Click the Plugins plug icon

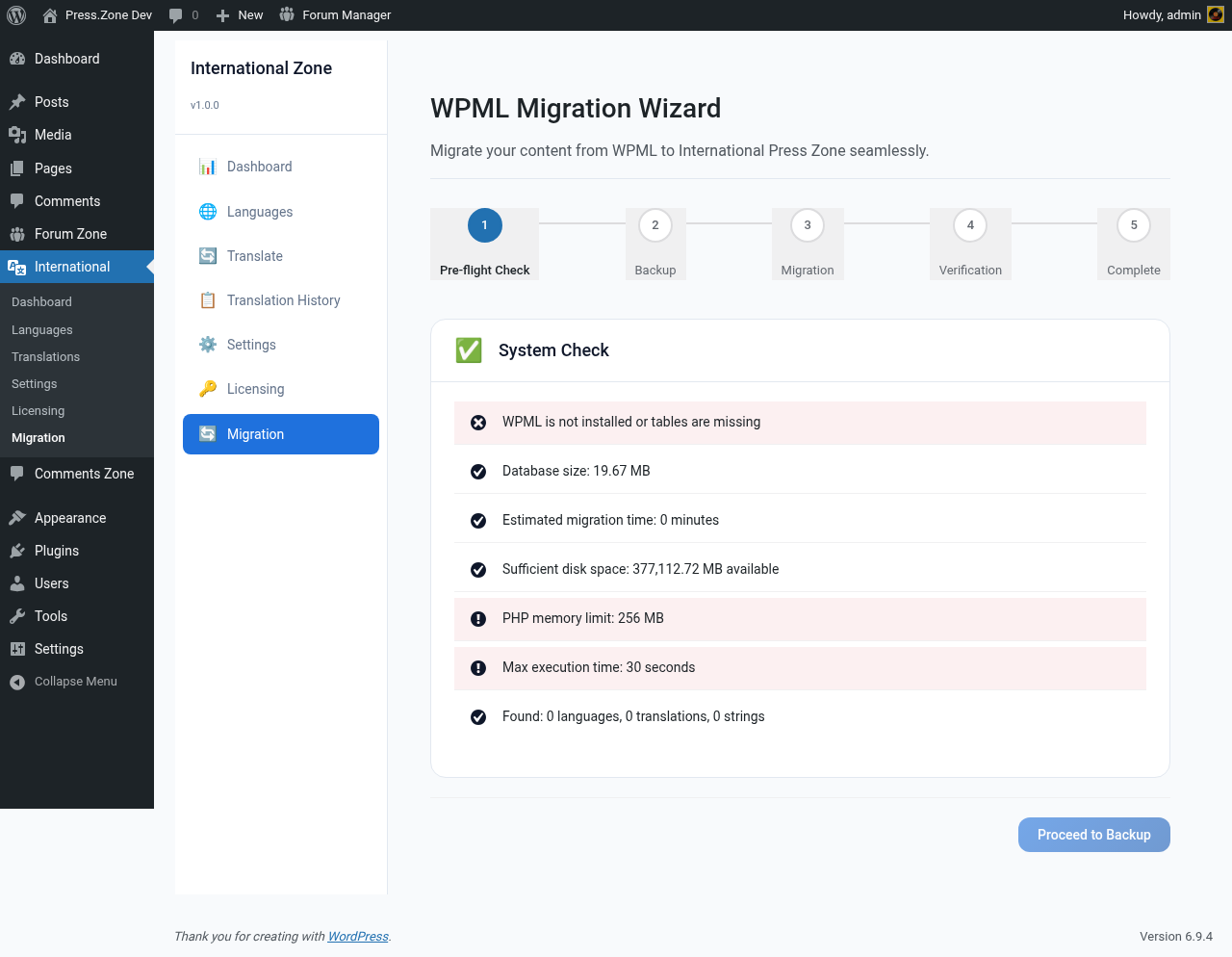click(x=17, y=551)
